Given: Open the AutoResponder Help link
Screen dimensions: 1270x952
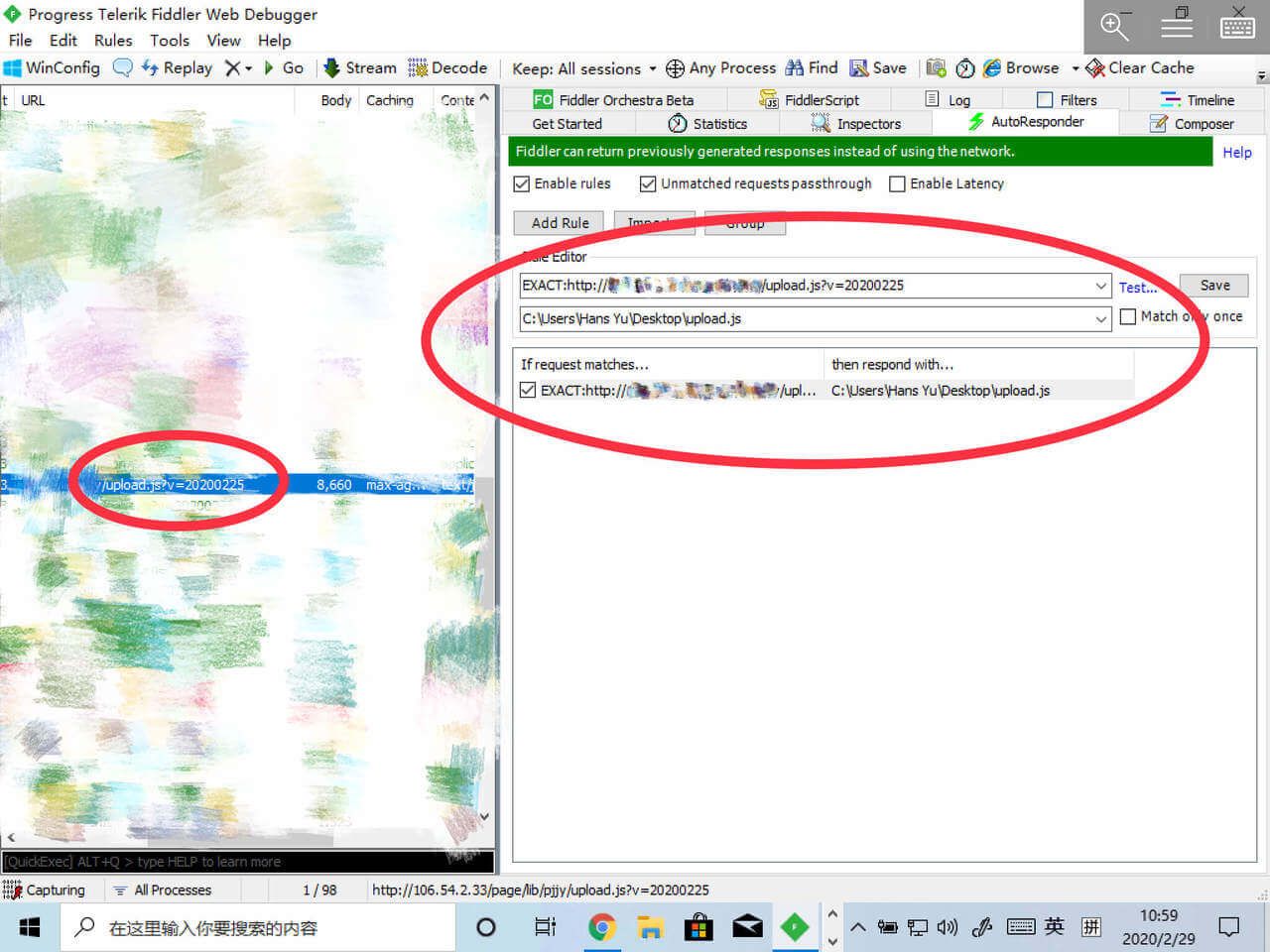Looking at the screenshot, I should point(1236,153).
